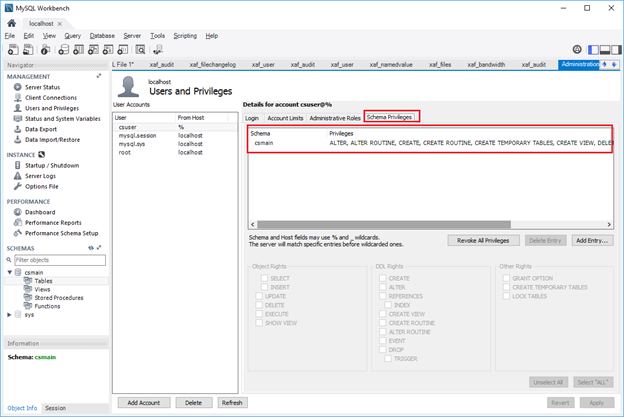This screenshot has height=417, width=624.
Task: Search table data toolbar icon
Action: click(x=140, y=50)
